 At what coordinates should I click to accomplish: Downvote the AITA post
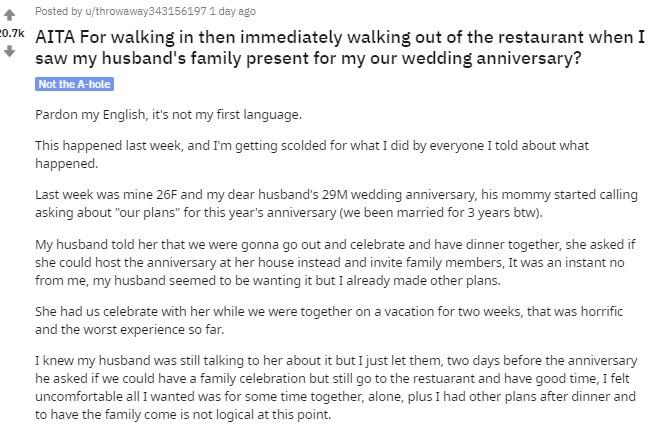10,51
